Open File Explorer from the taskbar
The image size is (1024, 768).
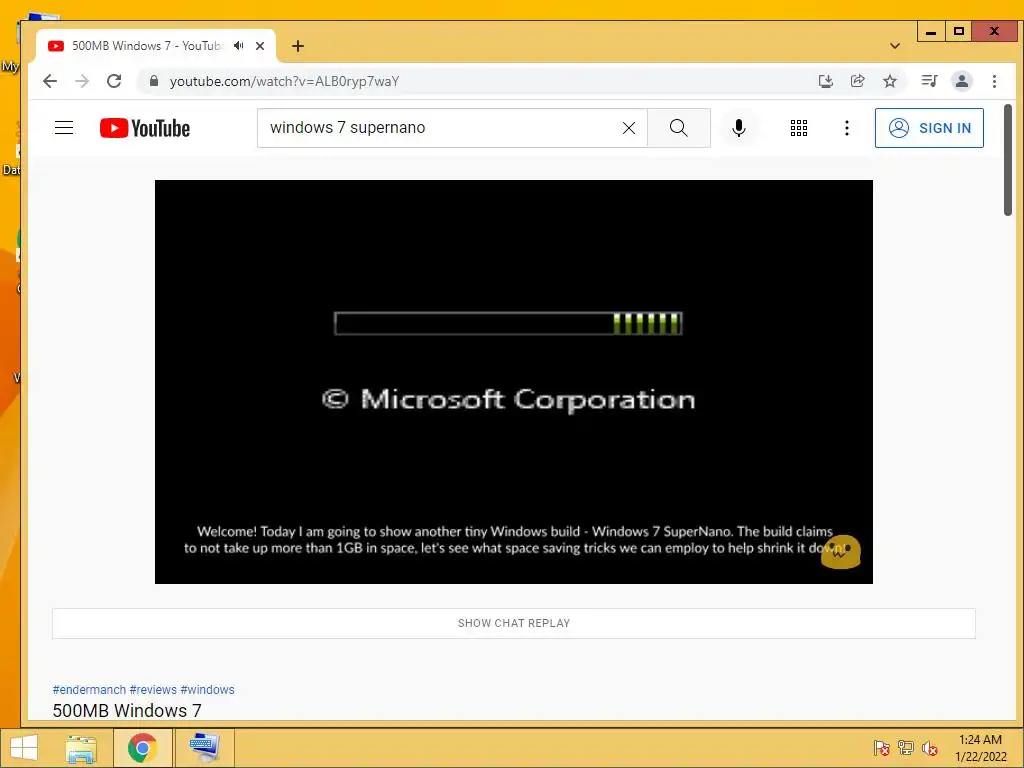81,748
